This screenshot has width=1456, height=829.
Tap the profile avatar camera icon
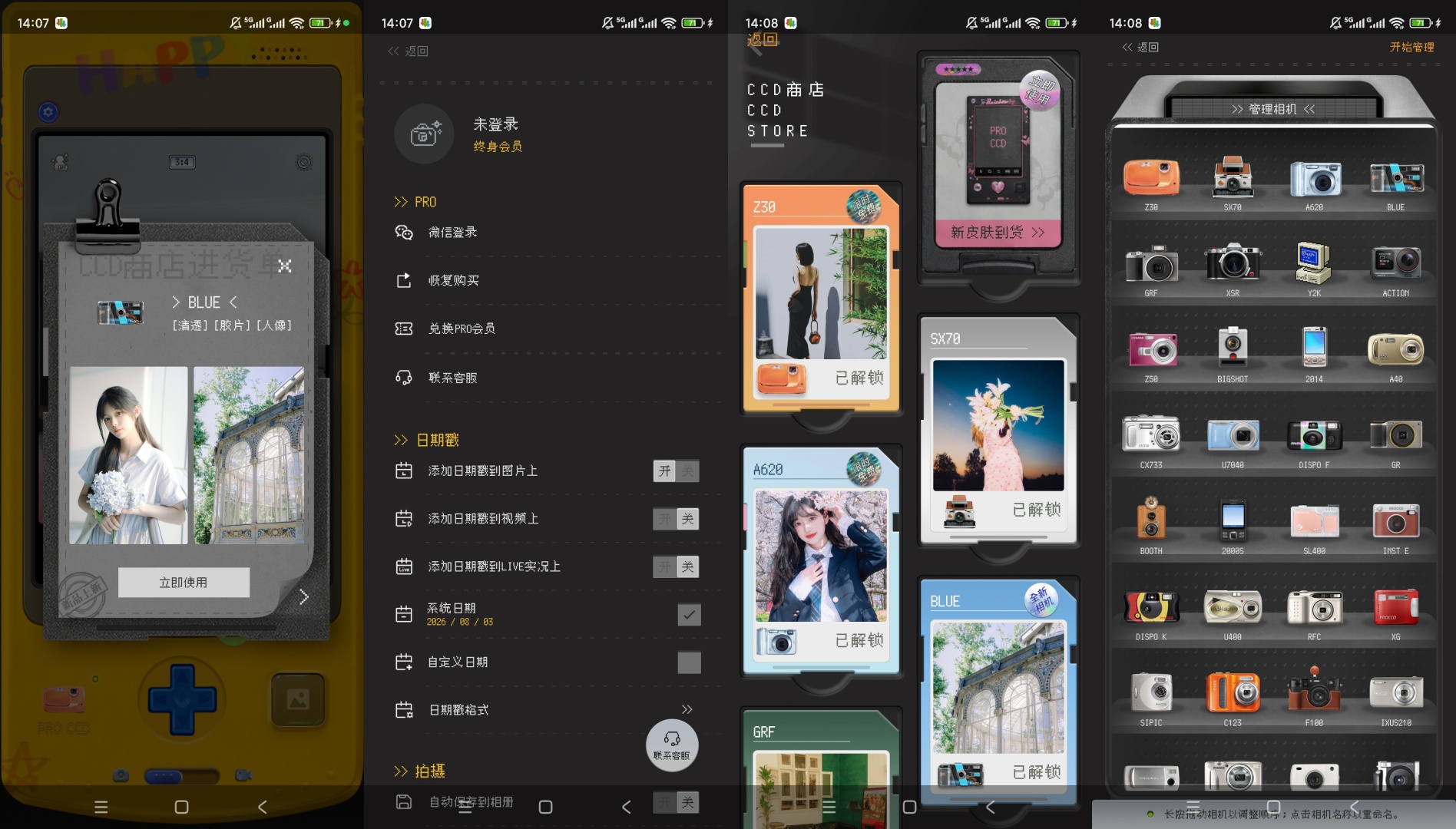coord(424,134)
